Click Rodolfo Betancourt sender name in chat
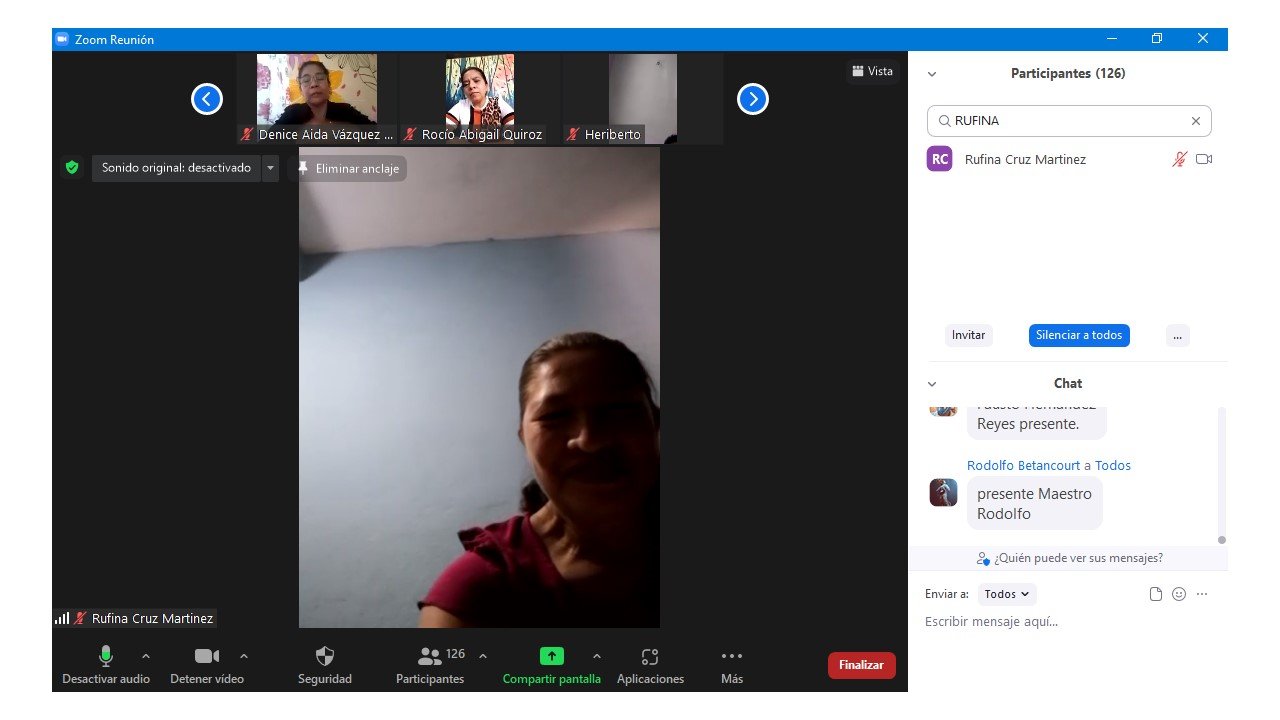 (x=1023, y=465)
